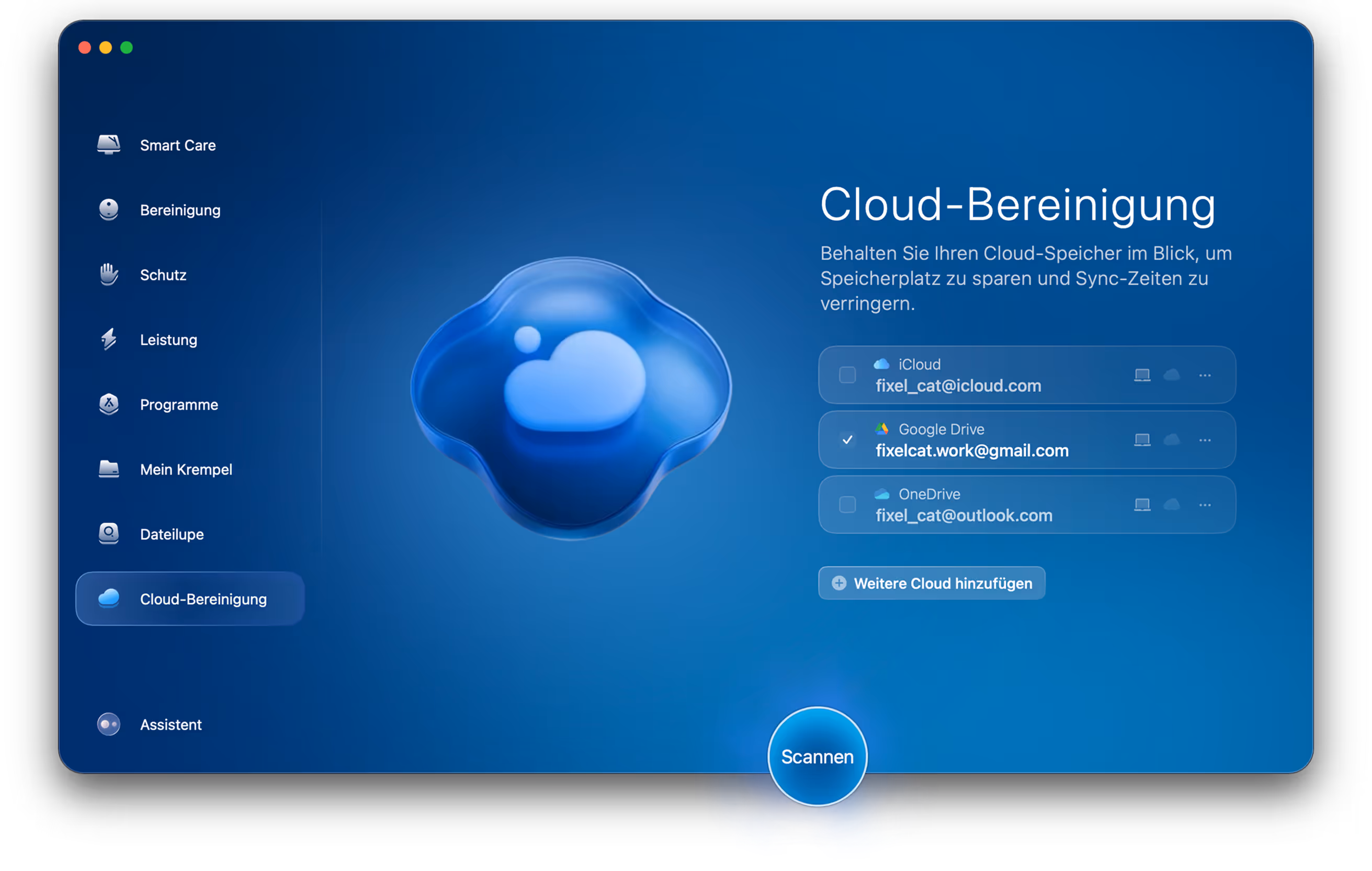Screen dimensions: 1372x871
Task: Open Dateilupe in the sidebar
Action: [172, 535]
